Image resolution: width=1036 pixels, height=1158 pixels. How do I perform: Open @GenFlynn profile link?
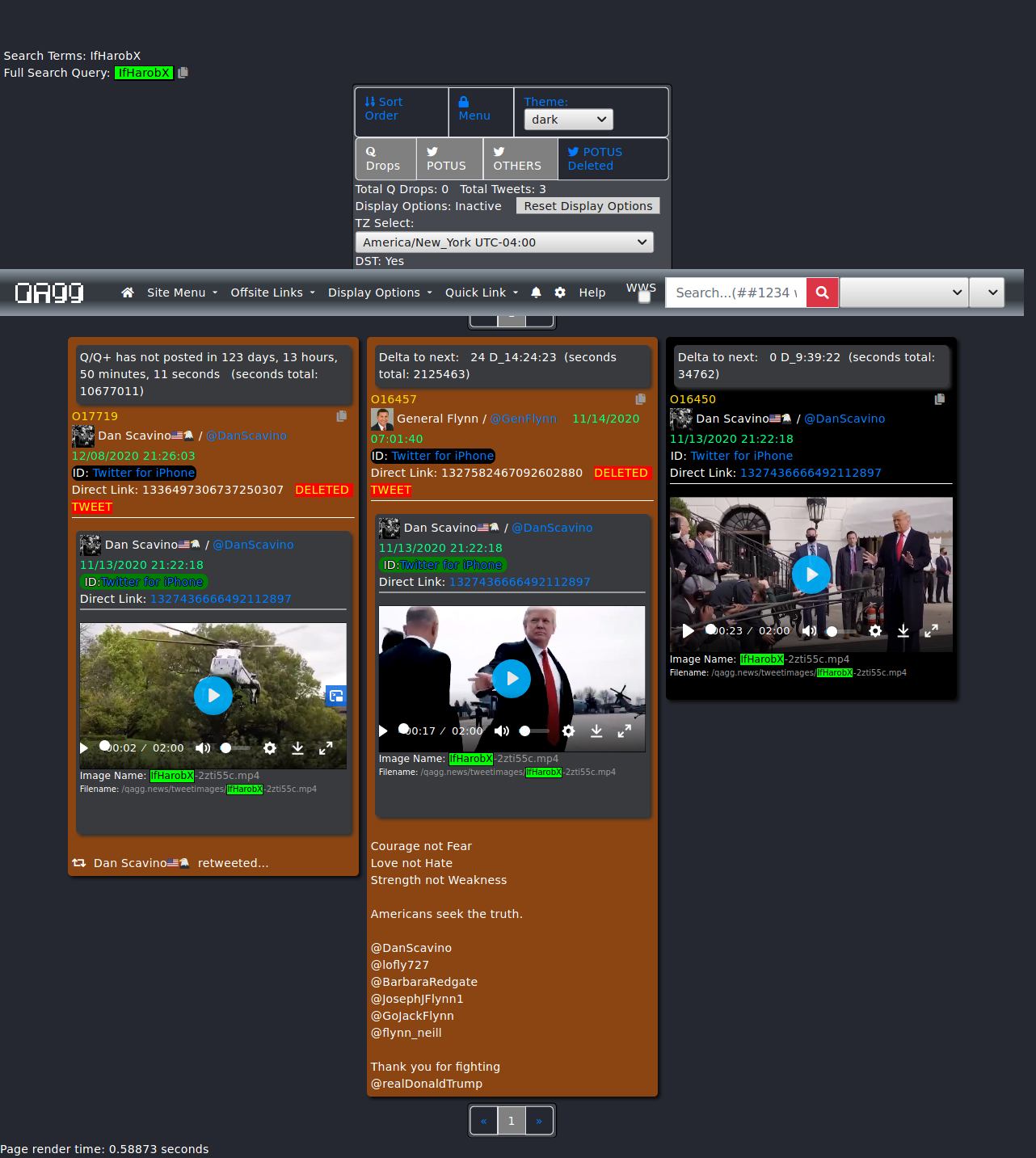(x=524, y=419)
